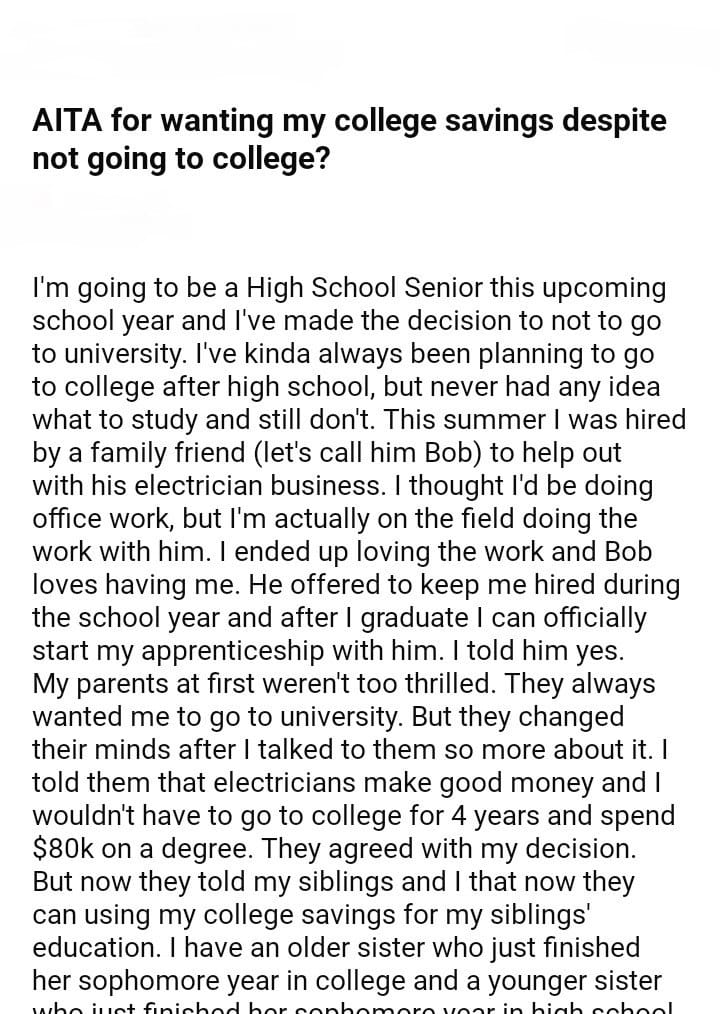Screen dimensions: 720x1014
Task: Click the sentence "I told him yes."
Action: click(x=545, y=651)
